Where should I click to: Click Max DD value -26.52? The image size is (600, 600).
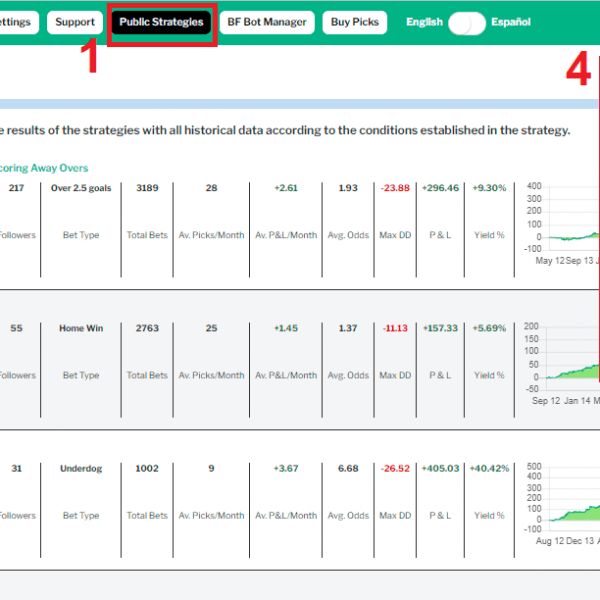click(395, 469)
